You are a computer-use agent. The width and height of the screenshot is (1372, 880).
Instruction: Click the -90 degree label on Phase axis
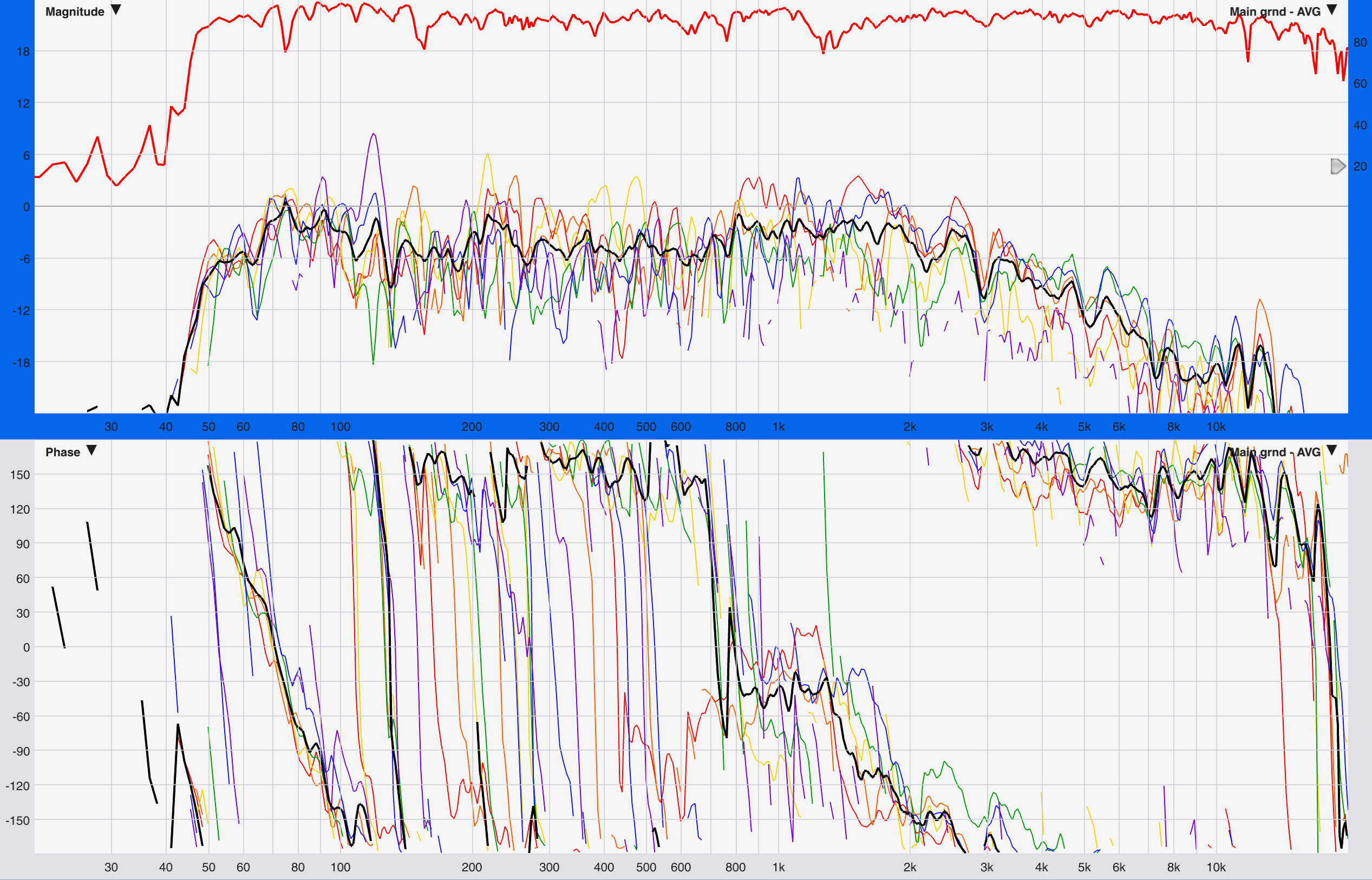pyautogui.click(x=21, y=751)
